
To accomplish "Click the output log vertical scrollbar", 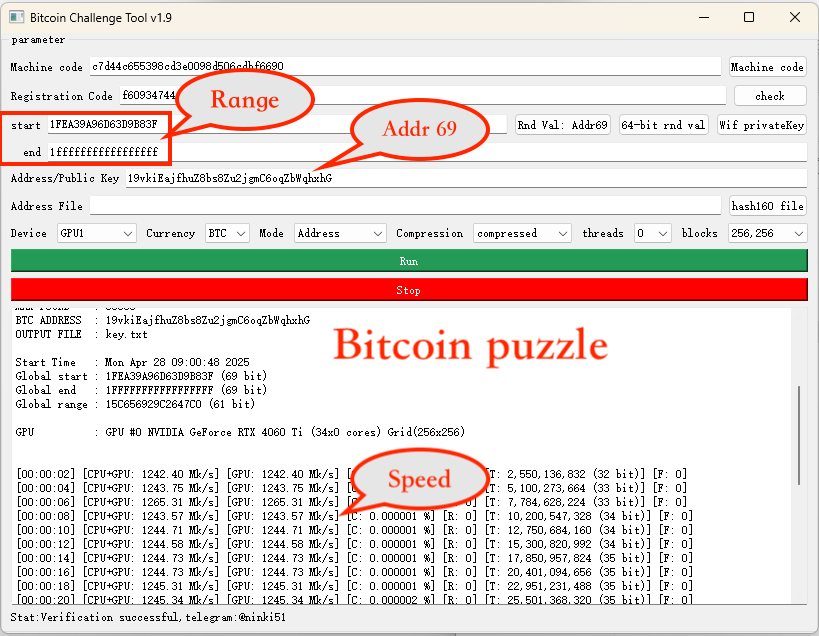I will (x=799, y=435).
